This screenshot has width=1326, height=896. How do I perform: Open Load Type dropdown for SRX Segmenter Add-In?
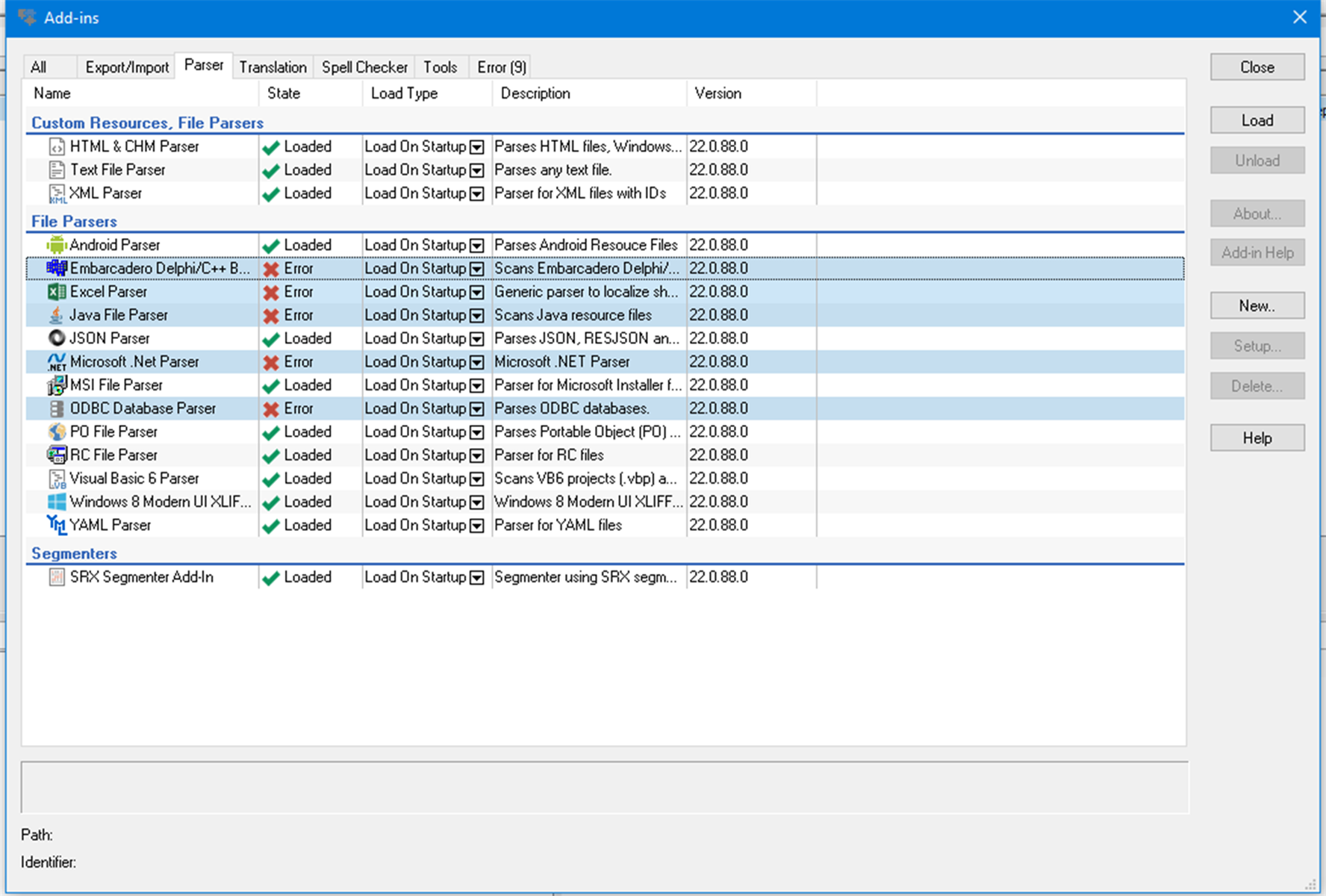click(x=477, y=578)
